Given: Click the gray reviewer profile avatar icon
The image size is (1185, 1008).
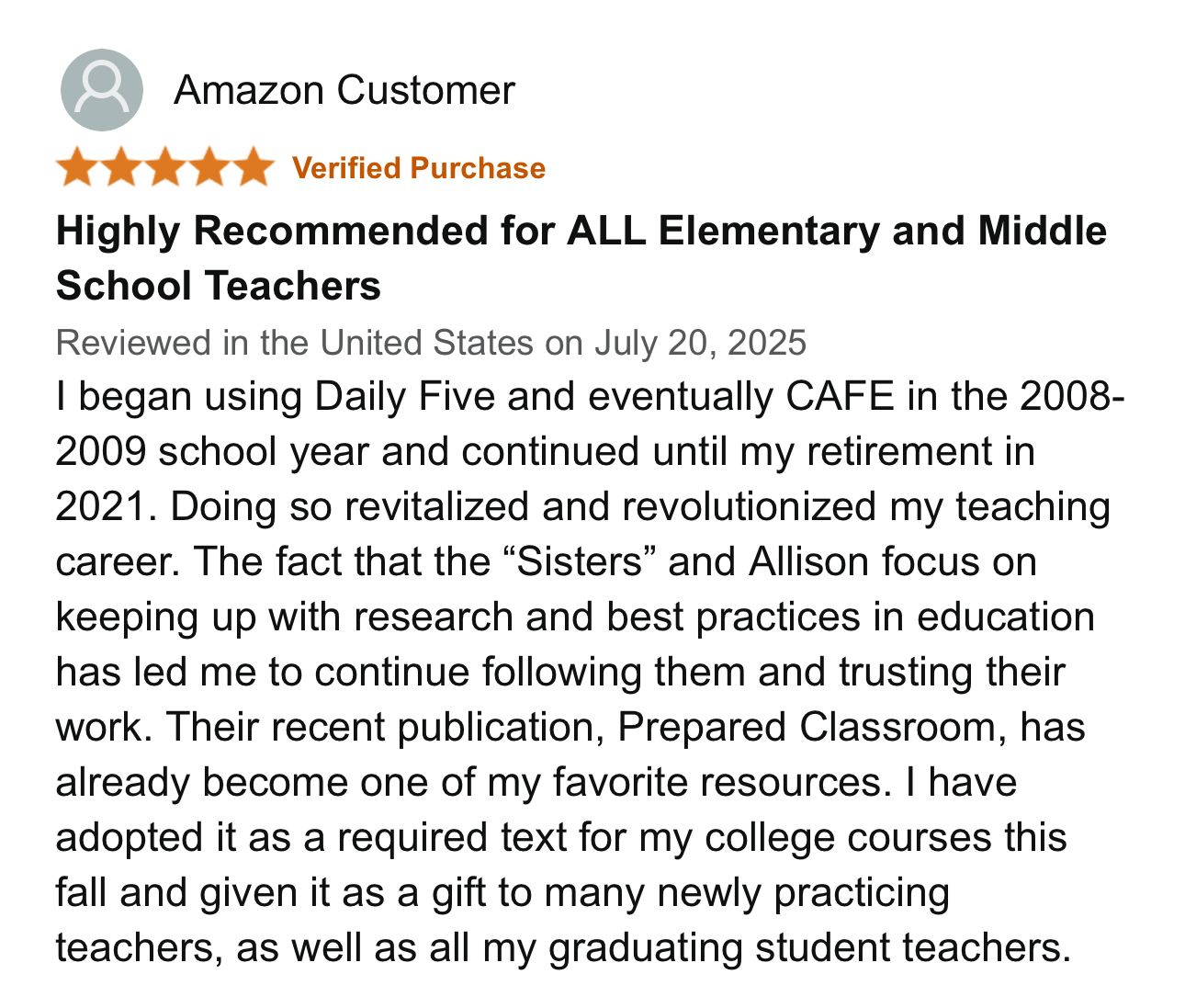Looking at the screenshot, I should [x=101, y=90].
